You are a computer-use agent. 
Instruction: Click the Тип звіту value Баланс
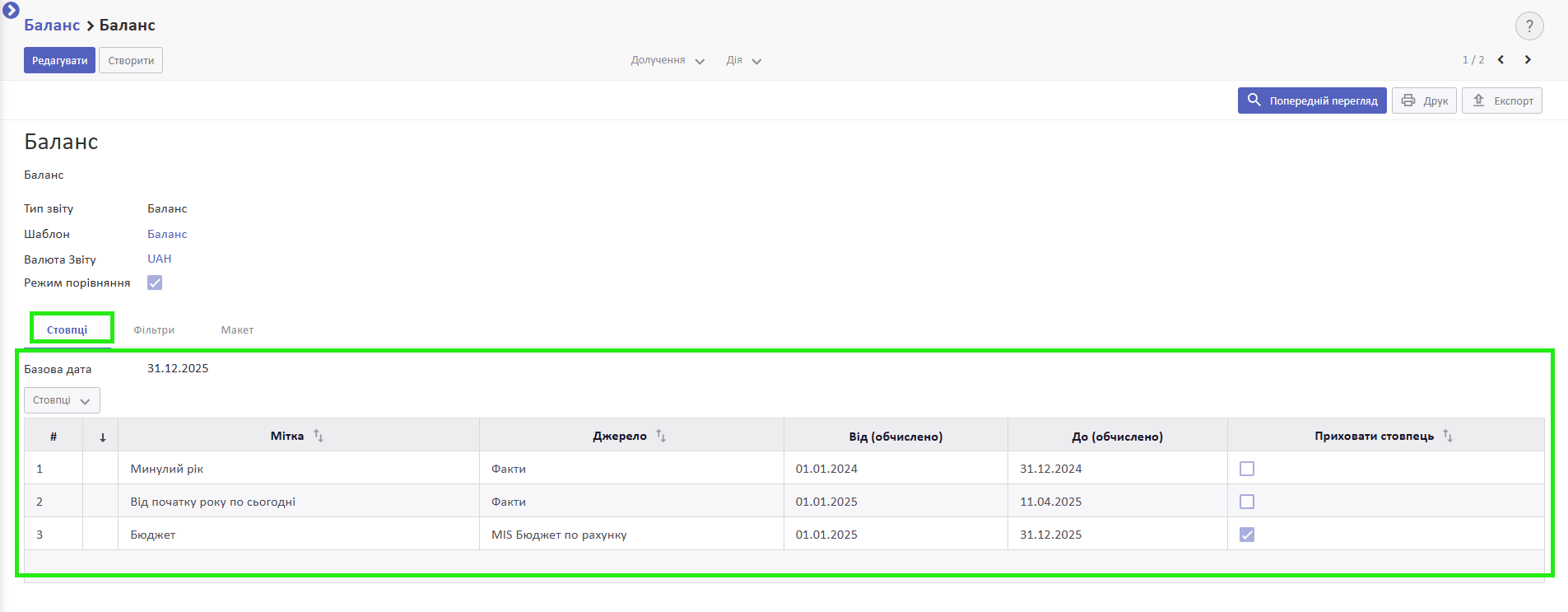click(167, 208)
